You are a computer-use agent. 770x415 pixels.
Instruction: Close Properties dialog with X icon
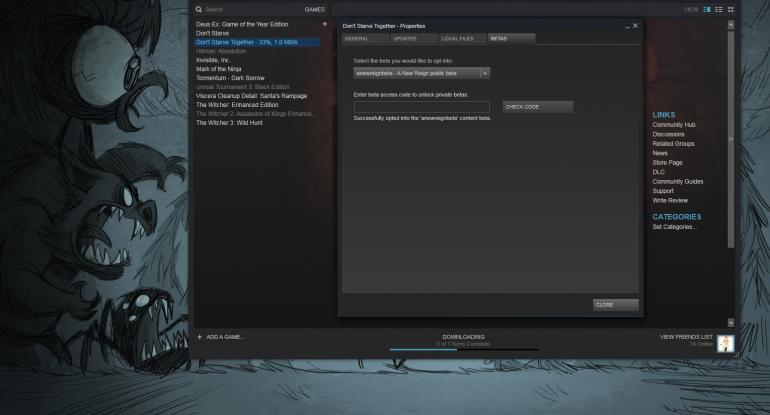(x=635, y=26)
